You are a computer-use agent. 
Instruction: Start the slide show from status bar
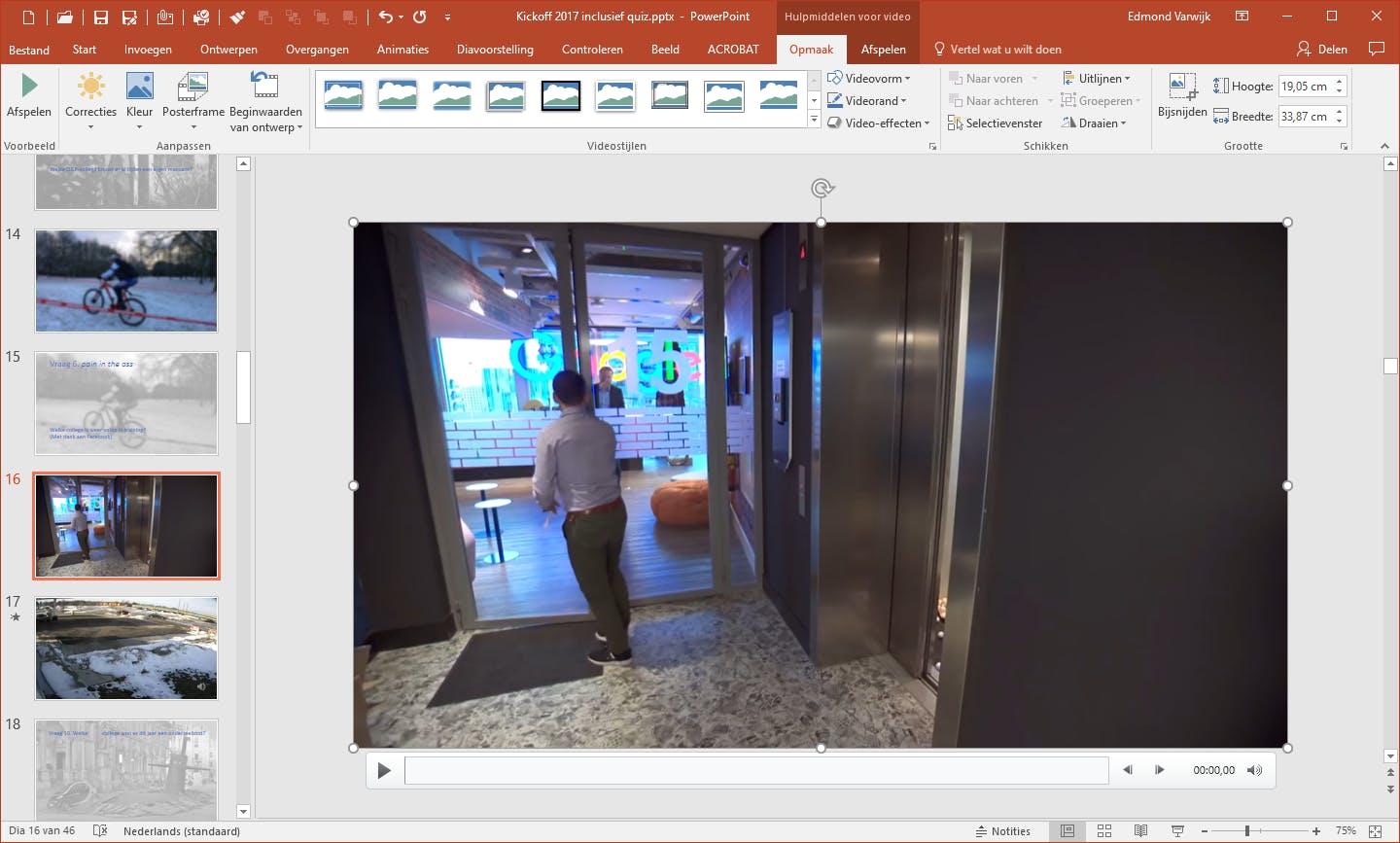point(1177,831)
